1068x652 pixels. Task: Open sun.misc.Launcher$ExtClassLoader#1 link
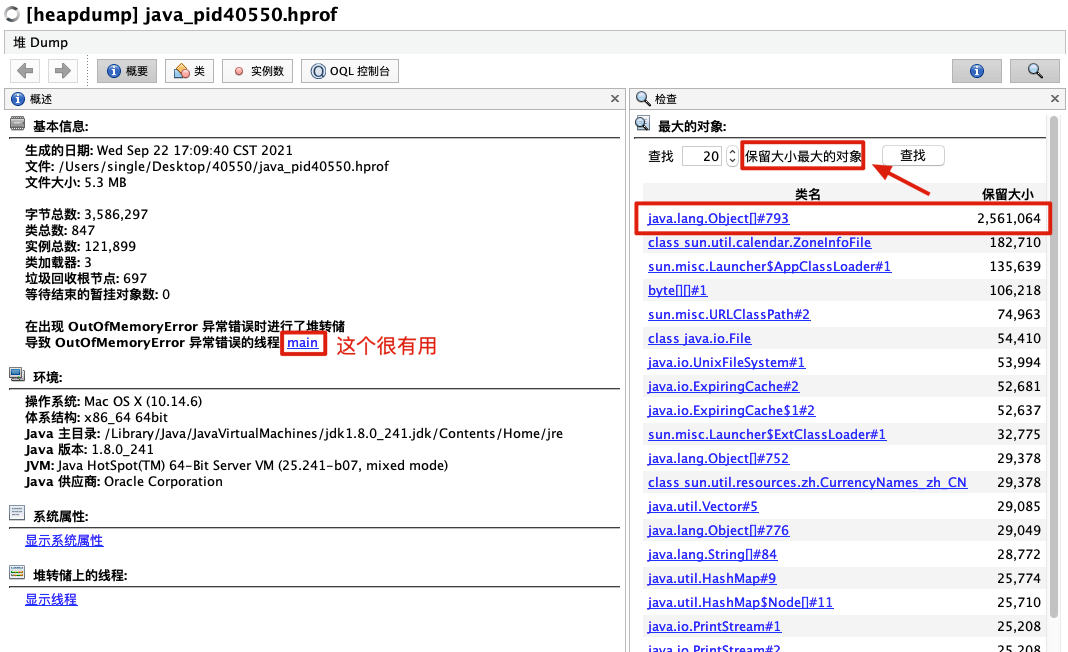tap(767, 435)
